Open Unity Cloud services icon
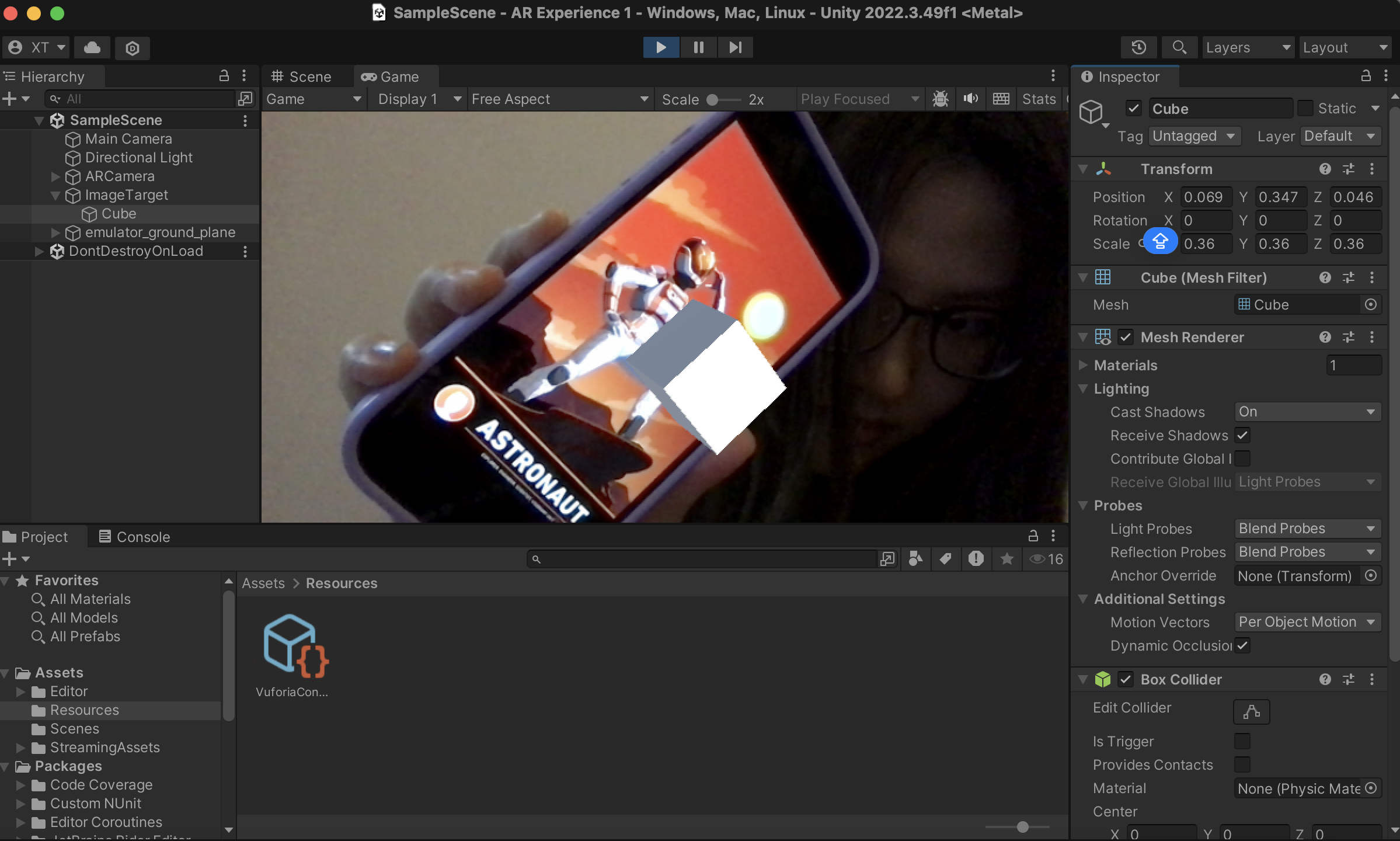1400x841 pixels. point(92,47)
